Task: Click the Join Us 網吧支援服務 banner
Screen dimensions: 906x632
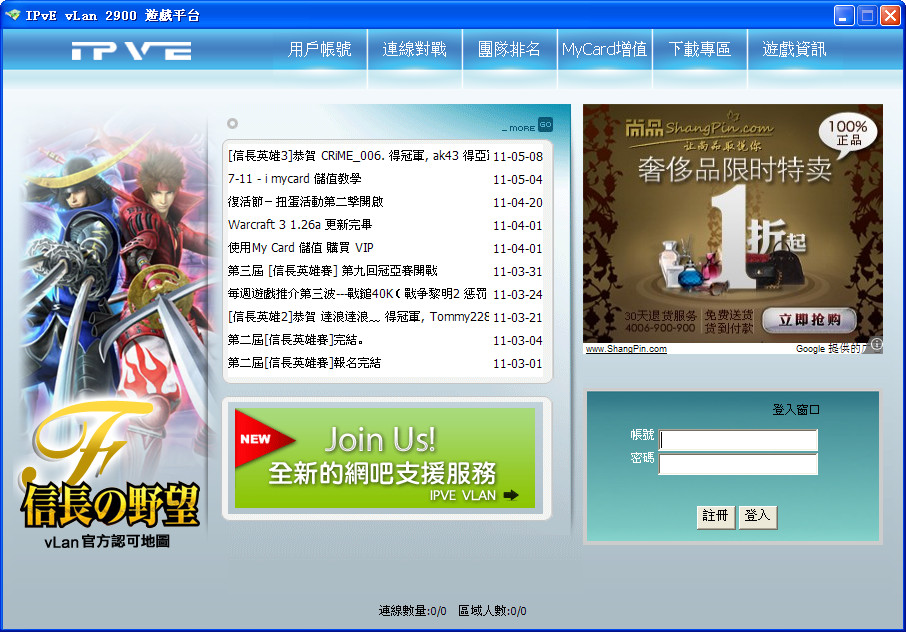Action: click(x=385, y=458)
